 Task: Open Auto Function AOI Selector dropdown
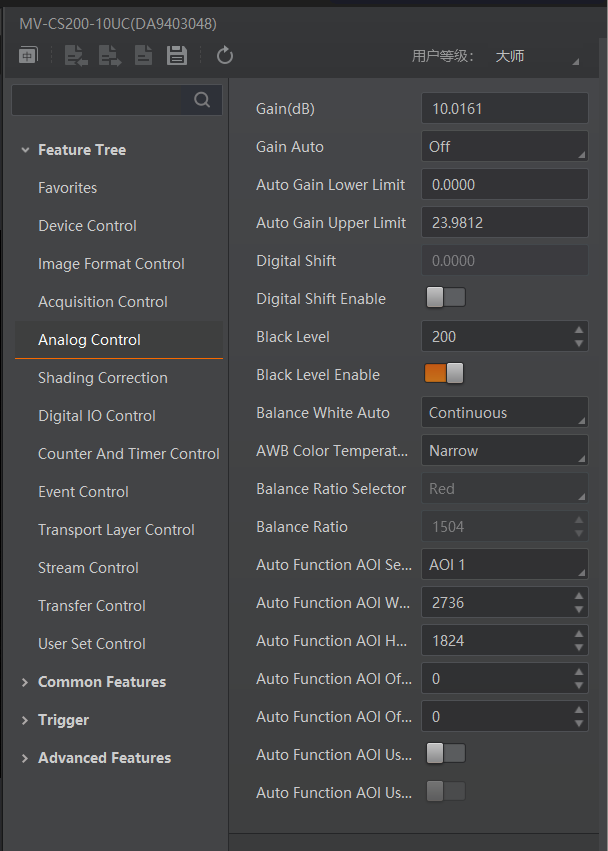(505, 564)
